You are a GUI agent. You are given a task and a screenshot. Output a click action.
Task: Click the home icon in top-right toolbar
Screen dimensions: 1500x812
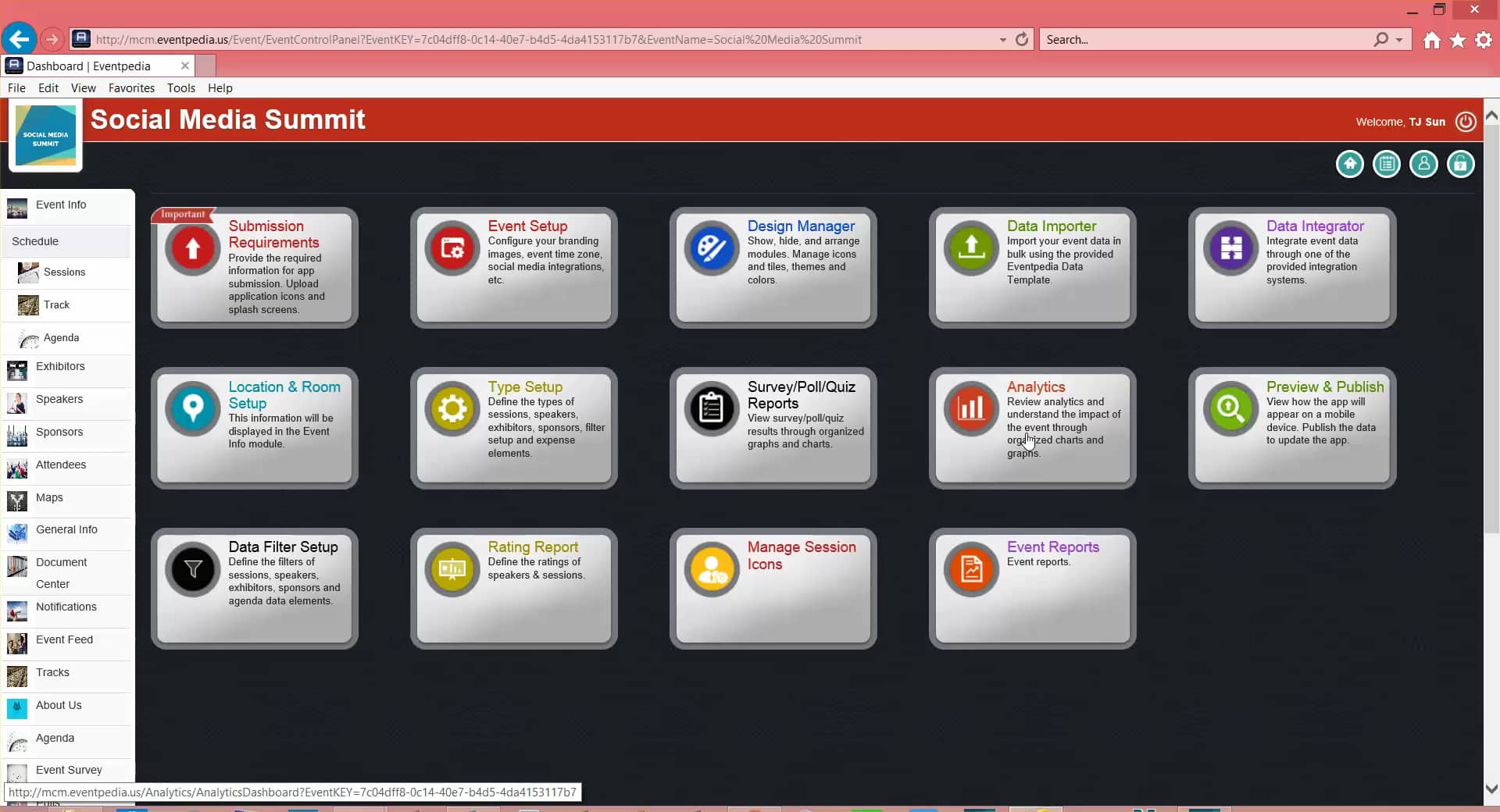click(x=1349, y=164)
